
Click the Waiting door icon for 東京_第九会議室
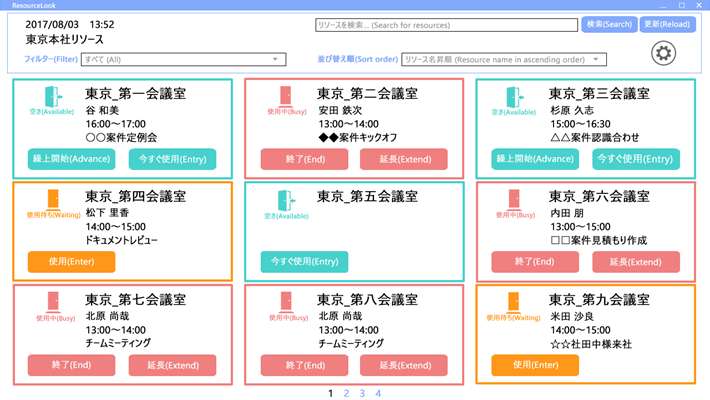[x=515, y=299]
